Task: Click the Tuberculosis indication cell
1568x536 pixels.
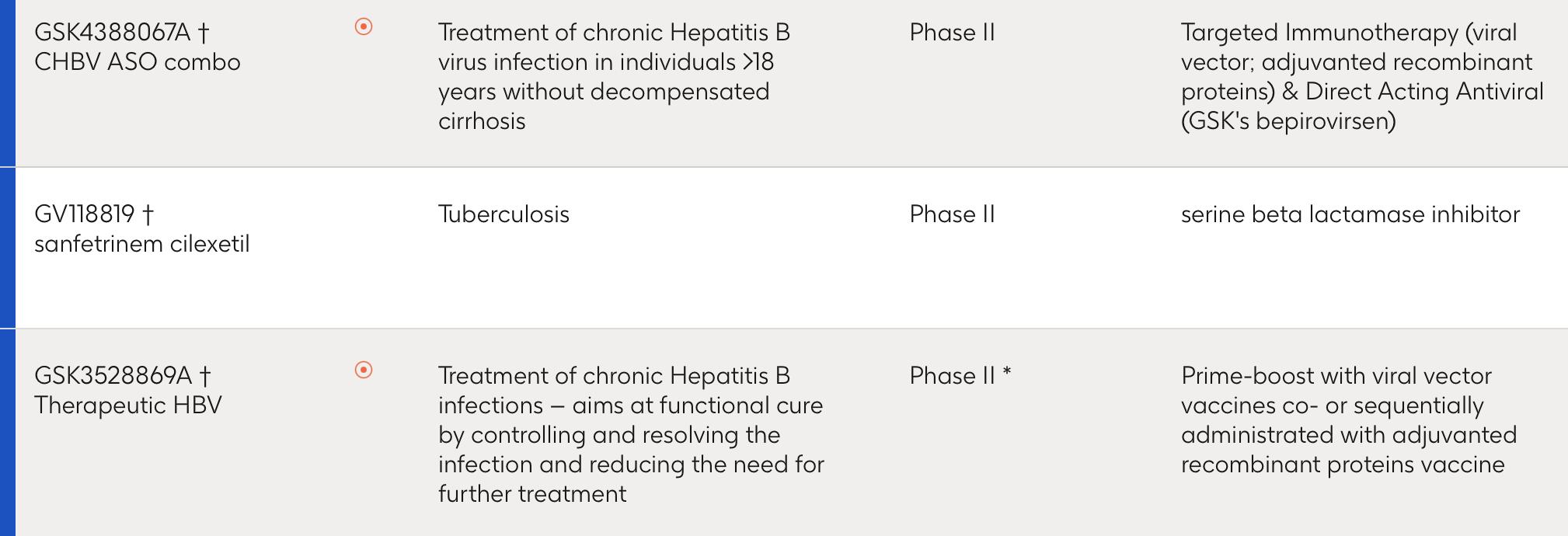Action: (504, 214)
